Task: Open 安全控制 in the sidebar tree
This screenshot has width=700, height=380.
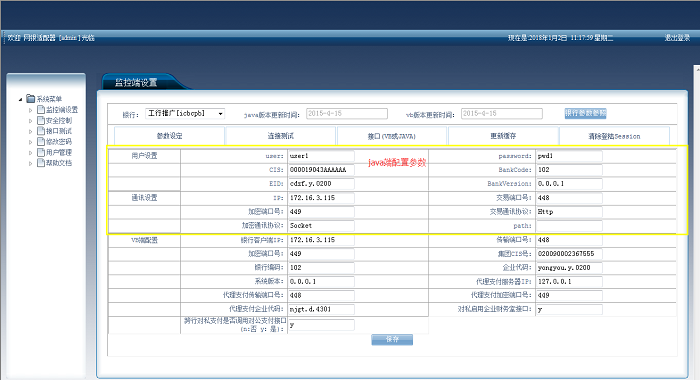Action: point(58,121)
